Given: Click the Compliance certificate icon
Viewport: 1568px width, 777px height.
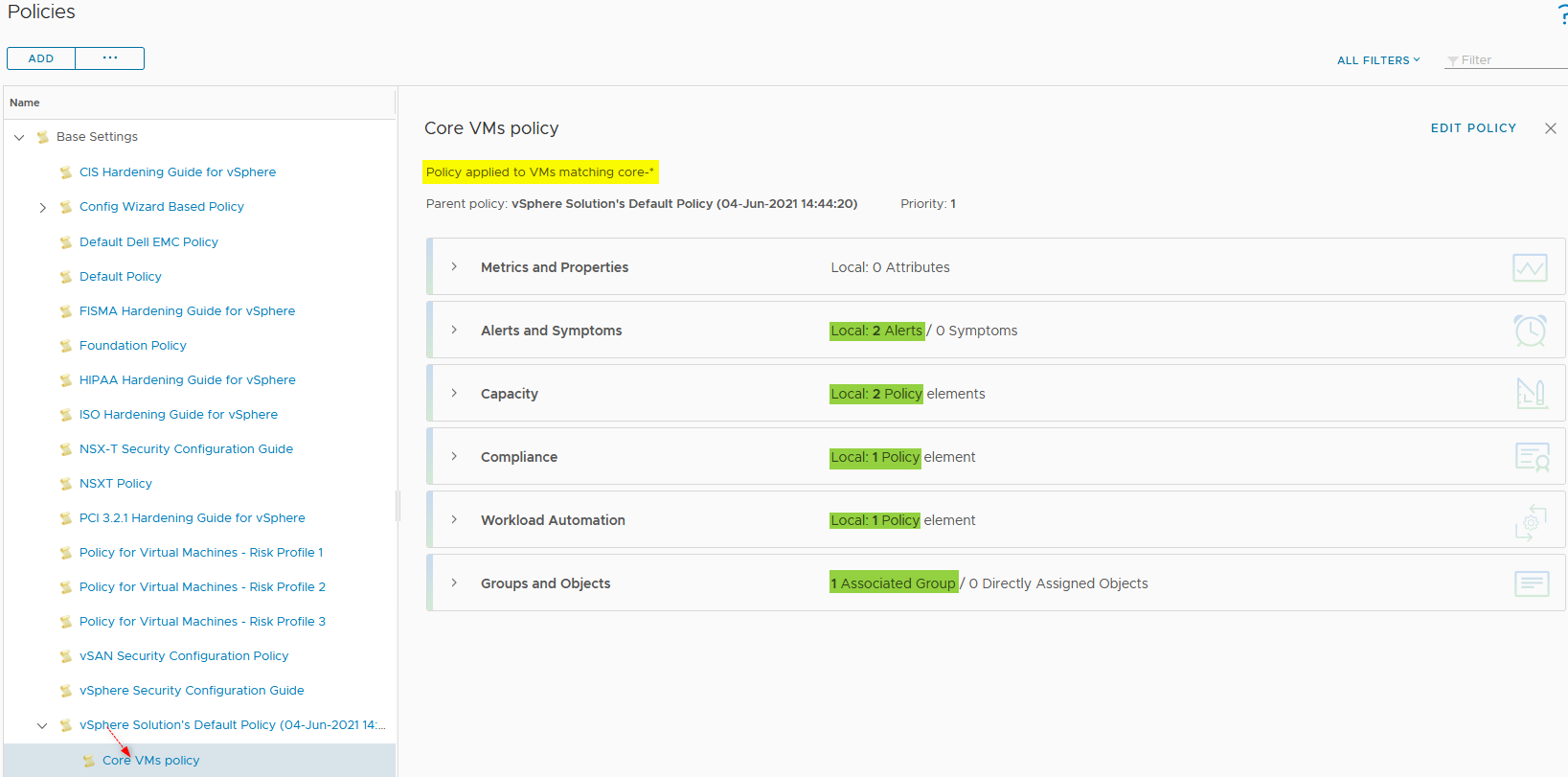Looking at the screenshot, I should click(1532, 457).
